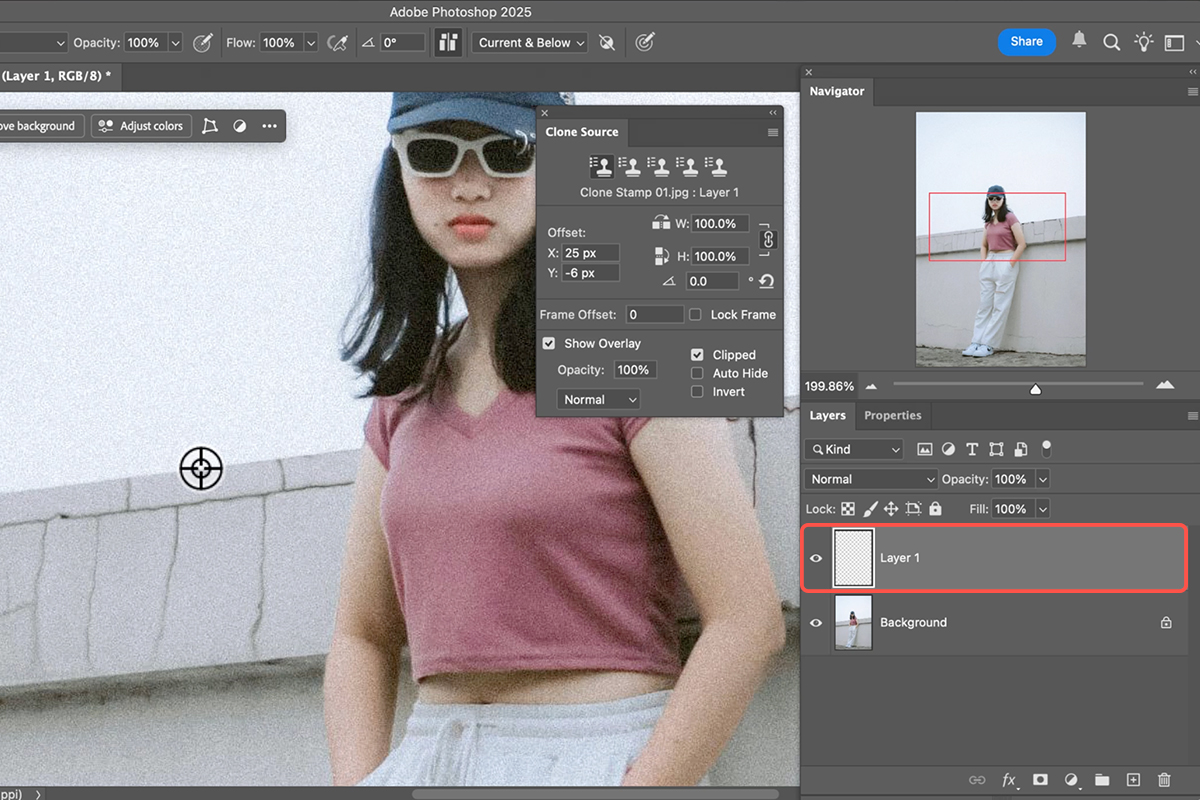Select the Navigator panel tab
Image resolution: width=1200 pixels, height=800 pixels.
(837, 91)
